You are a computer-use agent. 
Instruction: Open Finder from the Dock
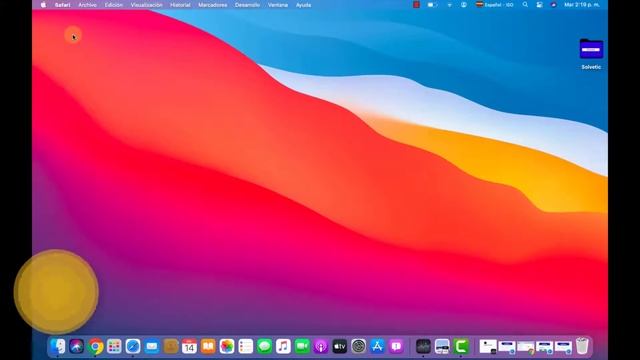coord(58,347)
